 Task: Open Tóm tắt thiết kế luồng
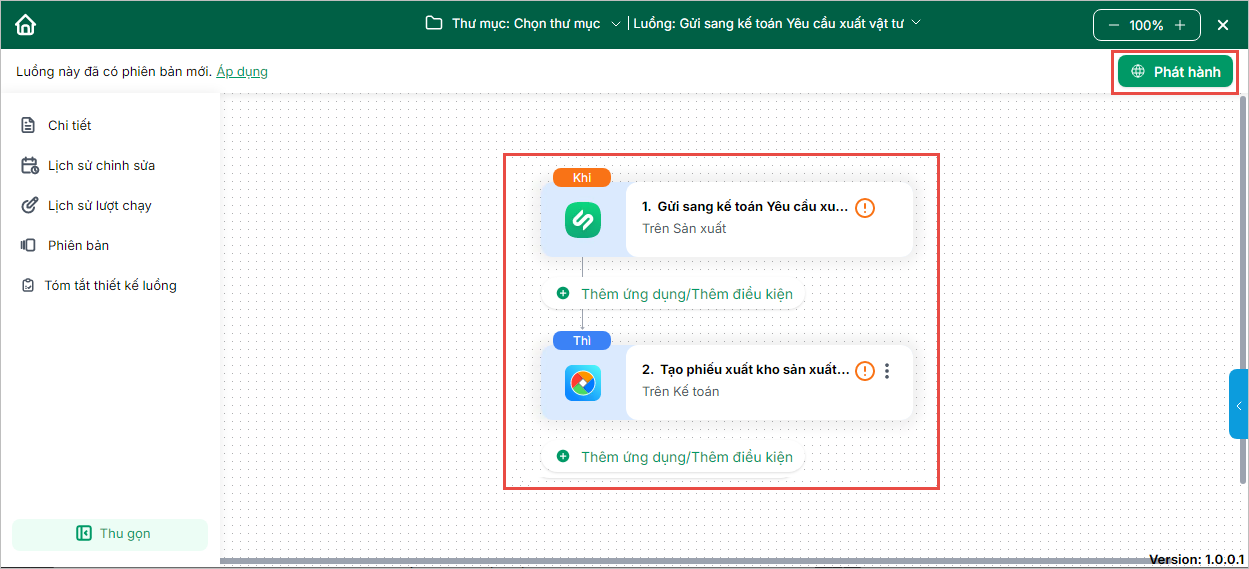point(100,285)
